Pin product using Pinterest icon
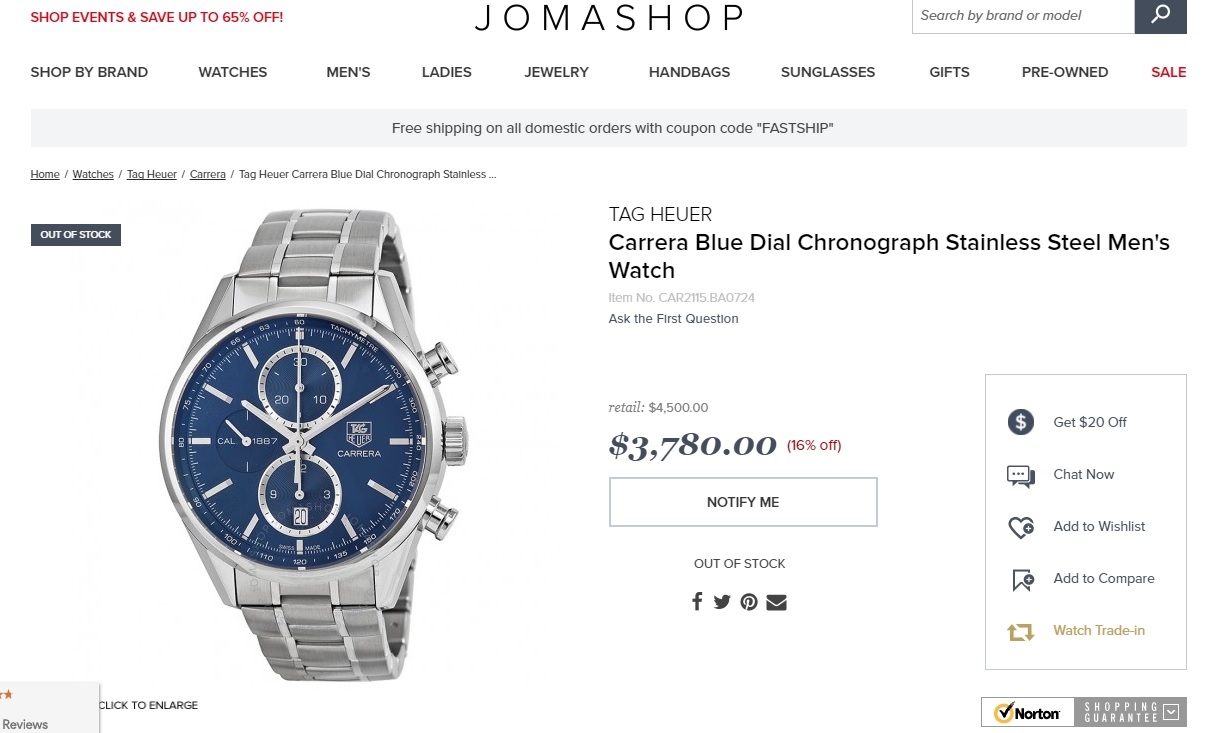 coord(749,602)
